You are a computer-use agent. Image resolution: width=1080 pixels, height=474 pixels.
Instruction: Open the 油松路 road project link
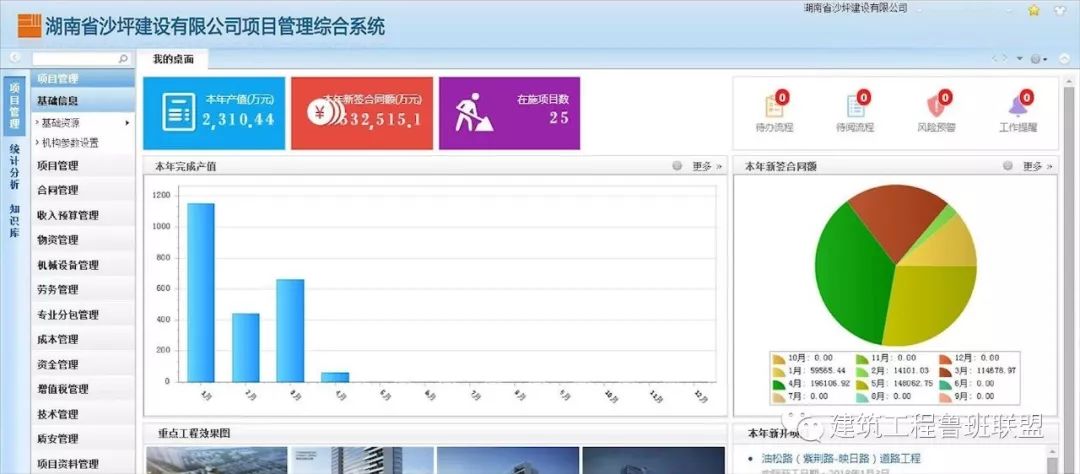pos(840,458)
